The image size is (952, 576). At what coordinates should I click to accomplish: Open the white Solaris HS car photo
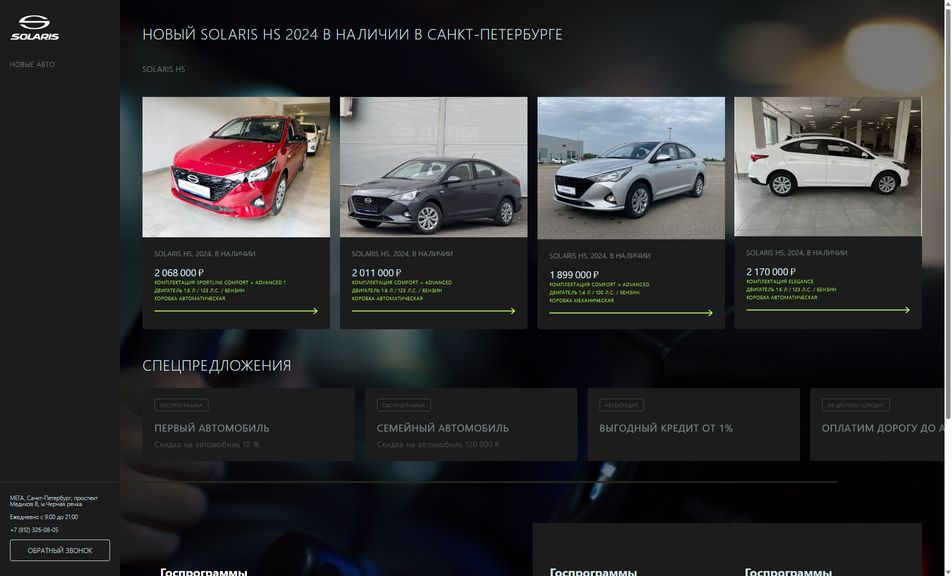pyautogui.click(x=828, y=166)
